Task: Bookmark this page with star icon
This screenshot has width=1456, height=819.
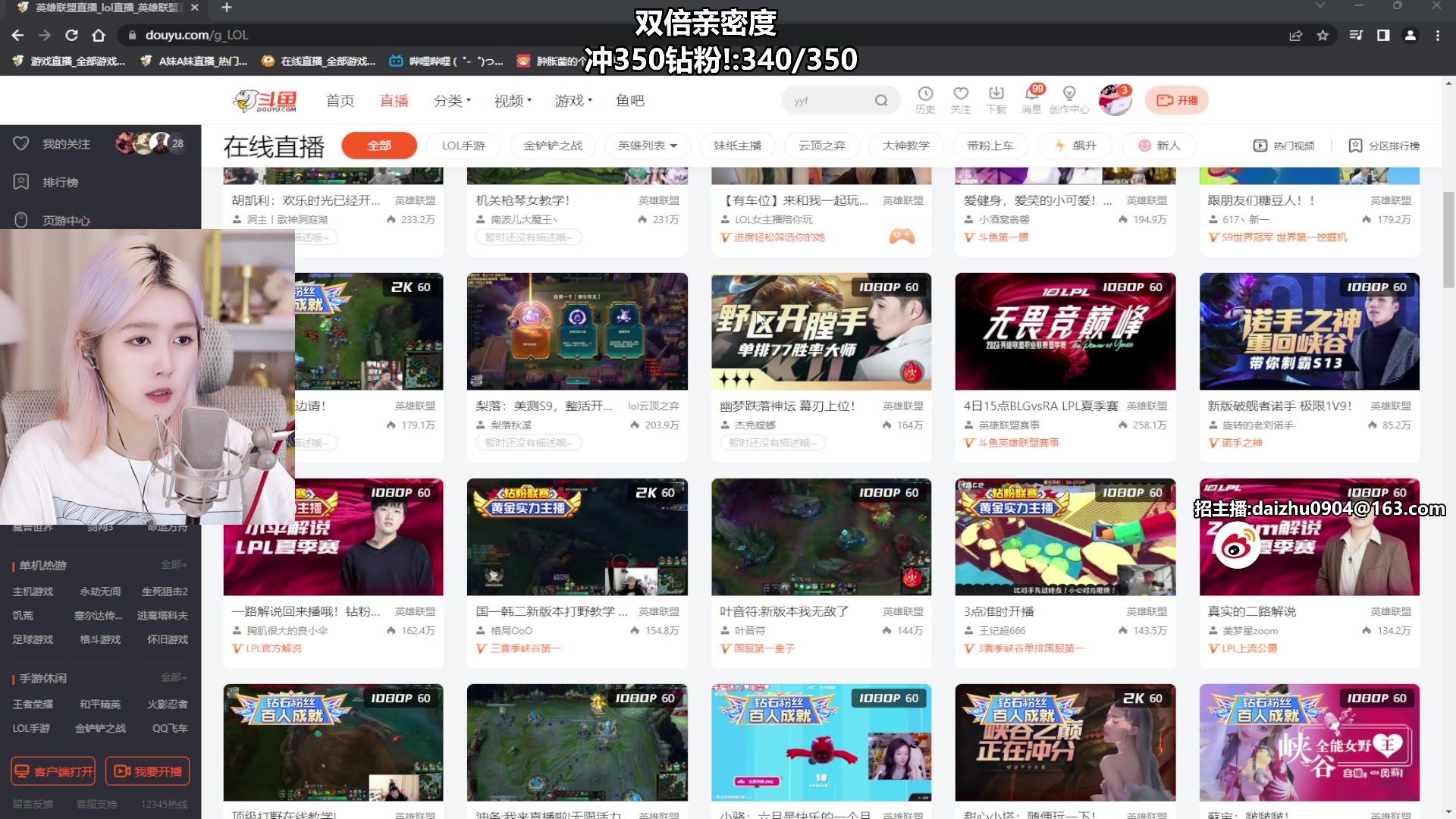Action: click(1323, 35)
